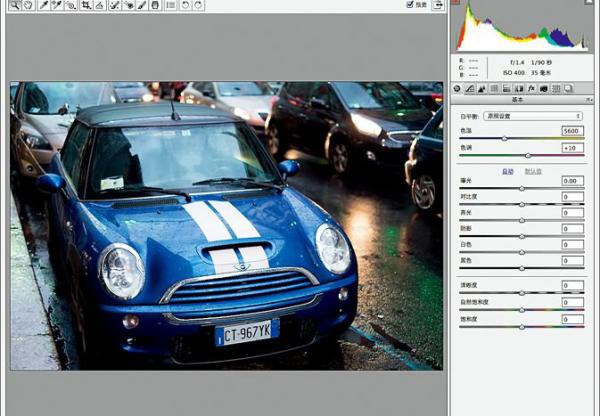Select the Crop tool
Screen dimensions: 600x416
pos(86,5)
